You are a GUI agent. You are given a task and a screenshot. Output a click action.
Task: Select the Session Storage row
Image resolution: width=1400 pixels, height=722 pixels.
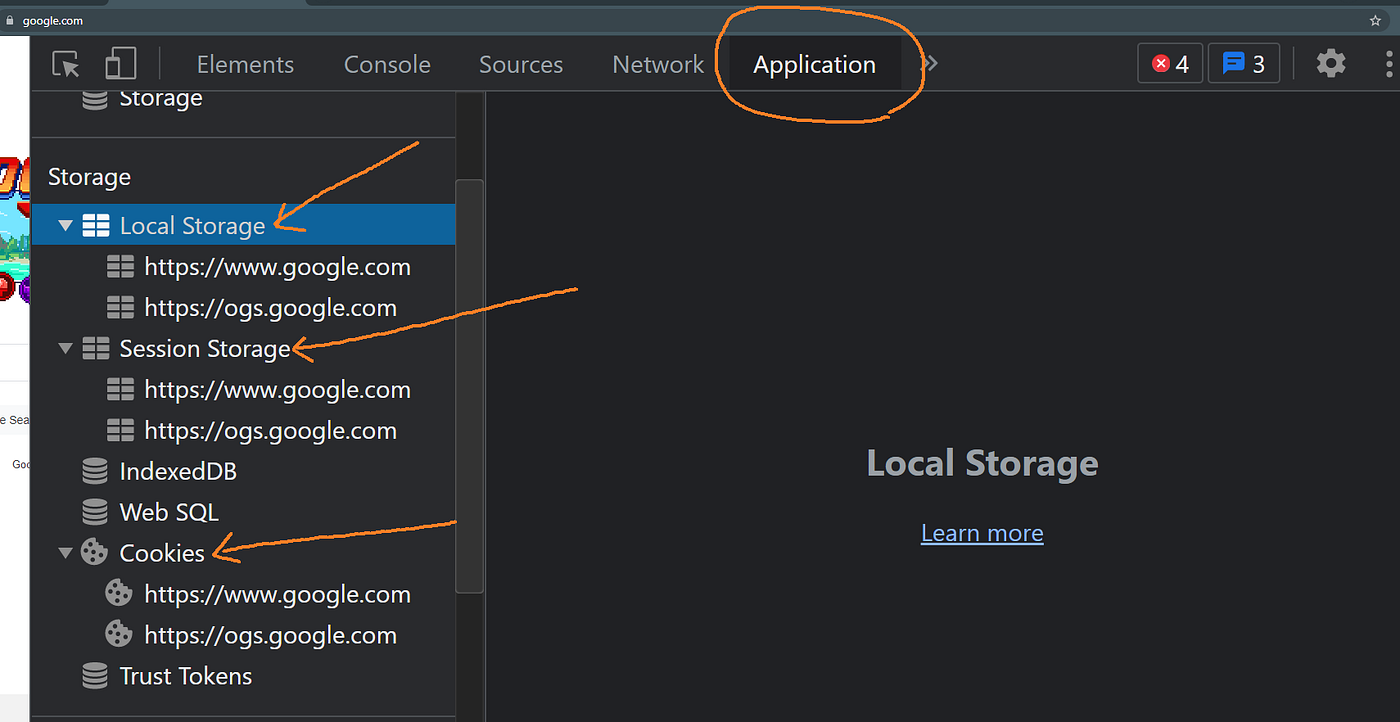click(243, 348)
